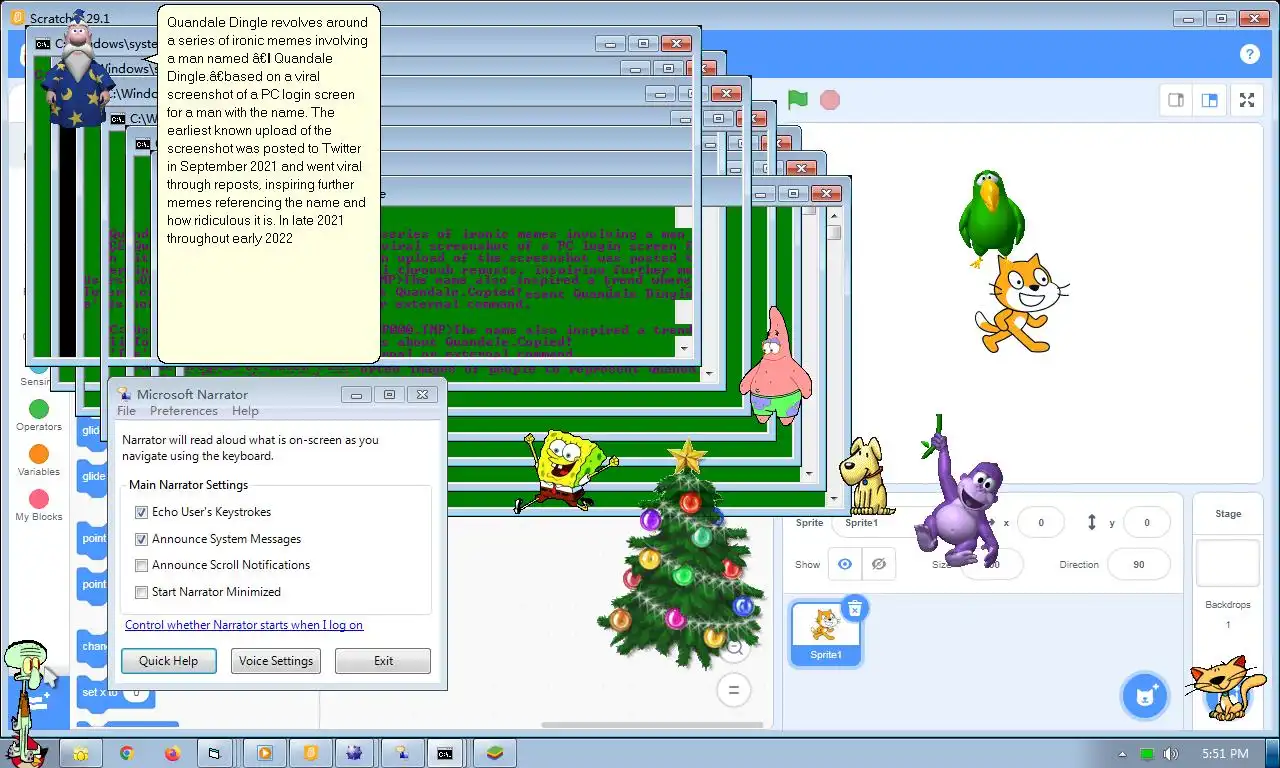This screenshot has width=1280, height=768.
Task: Stop the project with the red stop icon
Action: tap(829, 100)
